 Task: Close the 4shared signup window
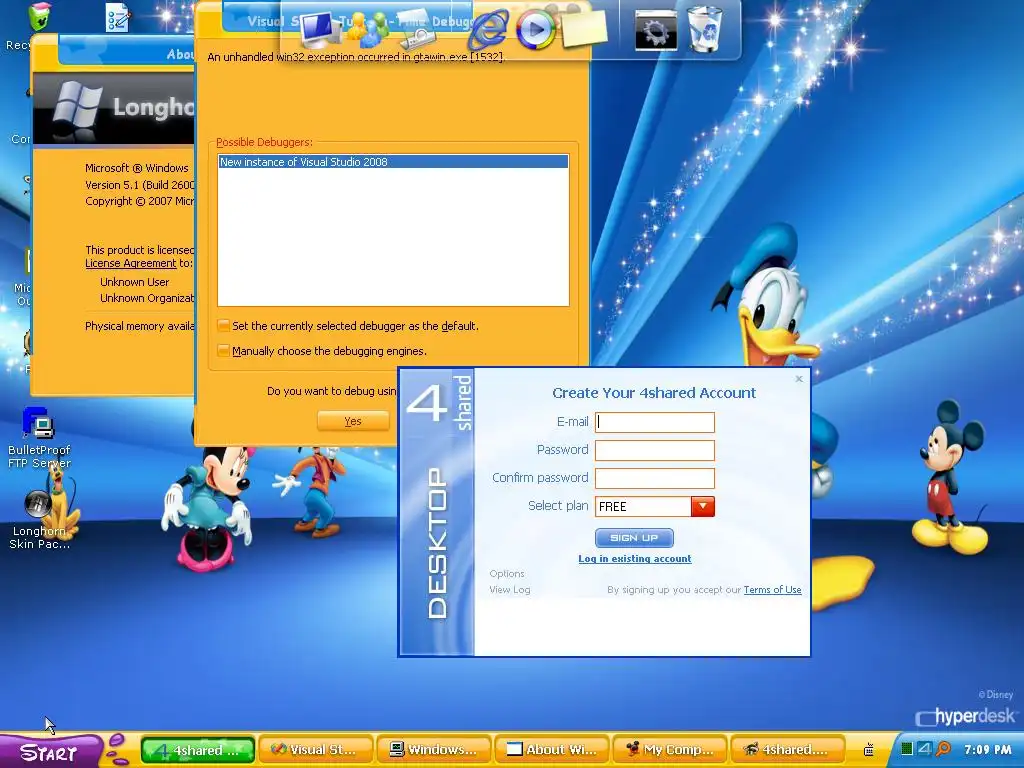click(799, 379)
